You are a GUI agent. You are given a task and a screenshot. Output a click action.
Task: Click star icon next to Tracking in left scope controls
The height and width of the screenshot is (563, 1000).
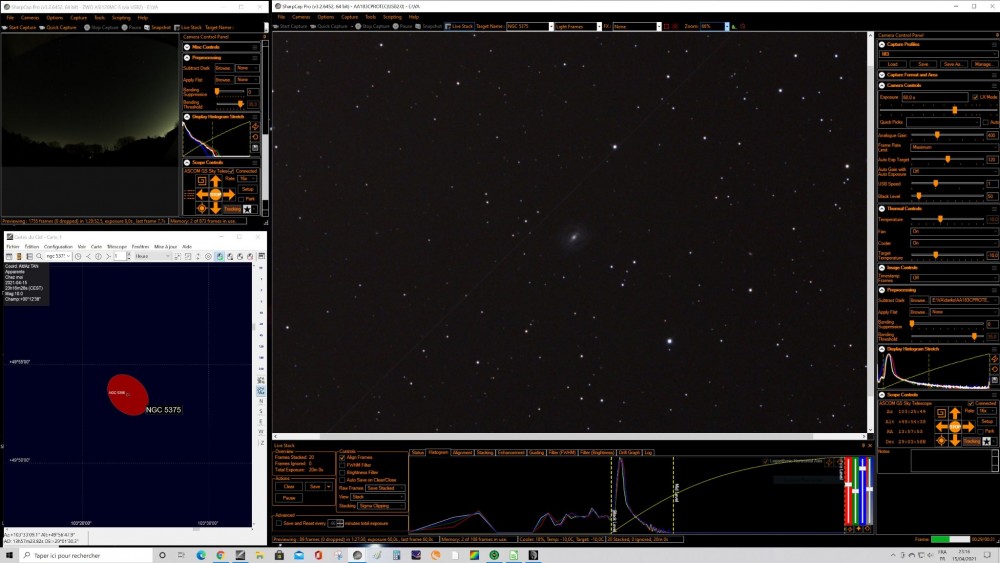[247, 208]
